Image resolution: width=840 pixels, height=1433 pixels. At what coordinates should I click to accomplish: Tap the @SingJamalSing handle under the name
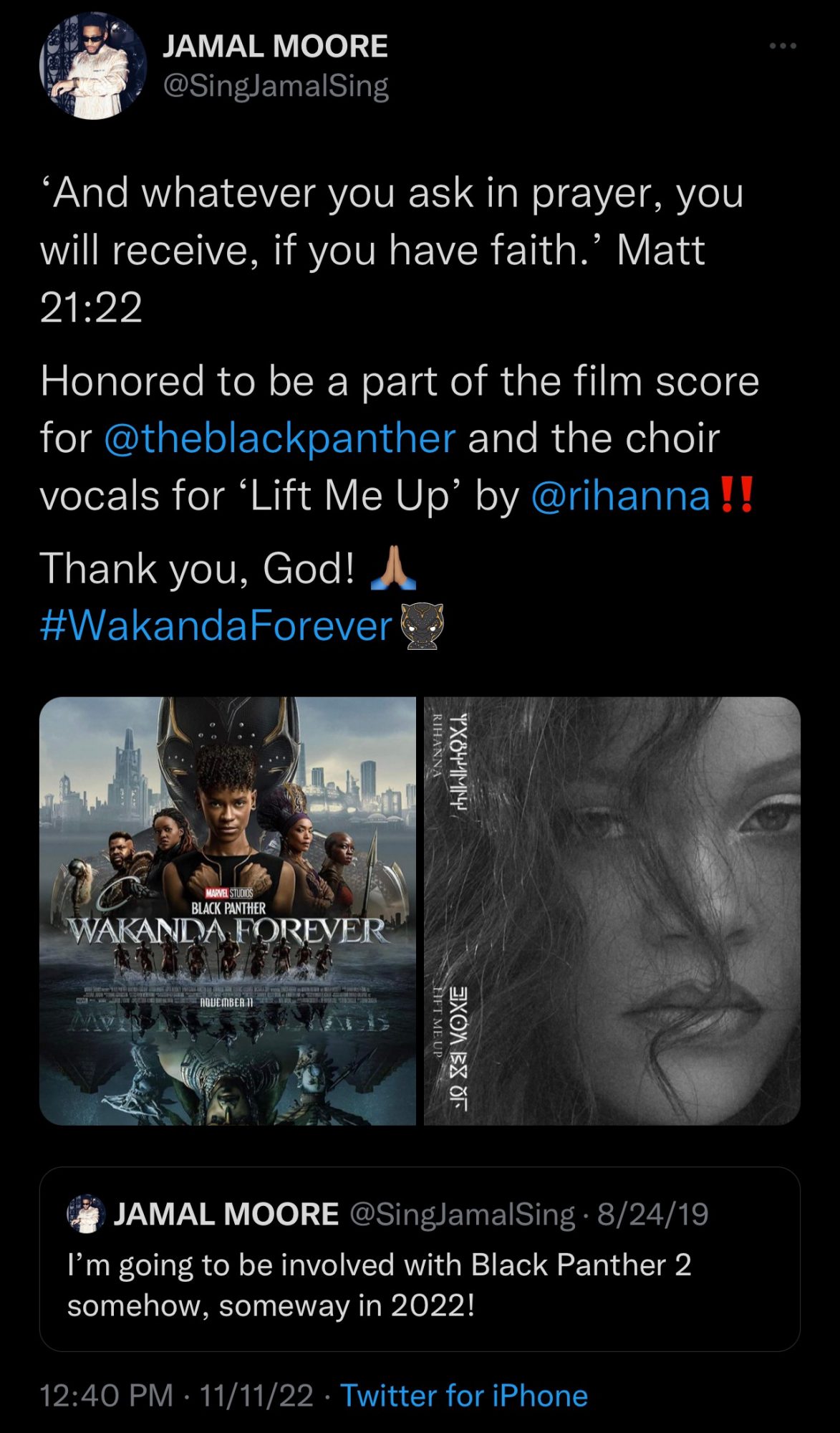click(x=276, y=86)
